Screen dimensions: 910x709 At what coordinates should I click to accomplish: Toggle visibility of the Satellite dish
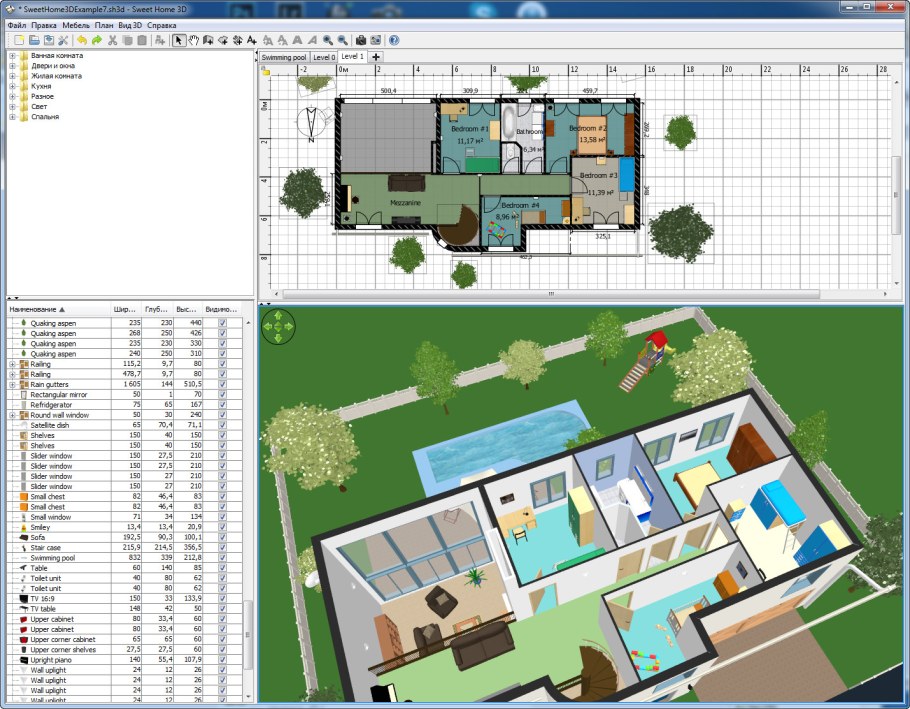point(221,424)
